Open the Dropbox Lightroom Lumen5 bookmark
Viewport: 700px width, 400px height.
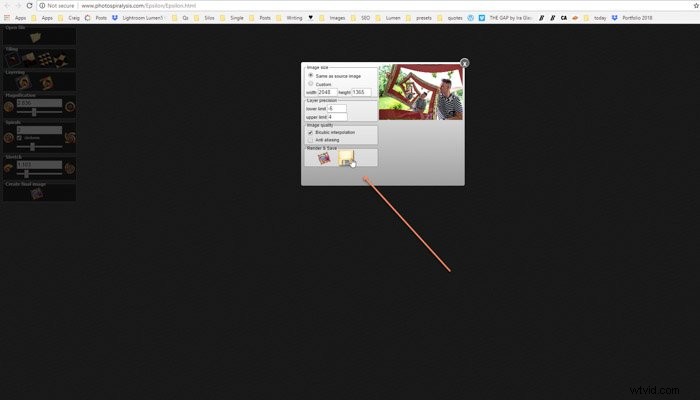pyautogui.click(x=138, y=18)
